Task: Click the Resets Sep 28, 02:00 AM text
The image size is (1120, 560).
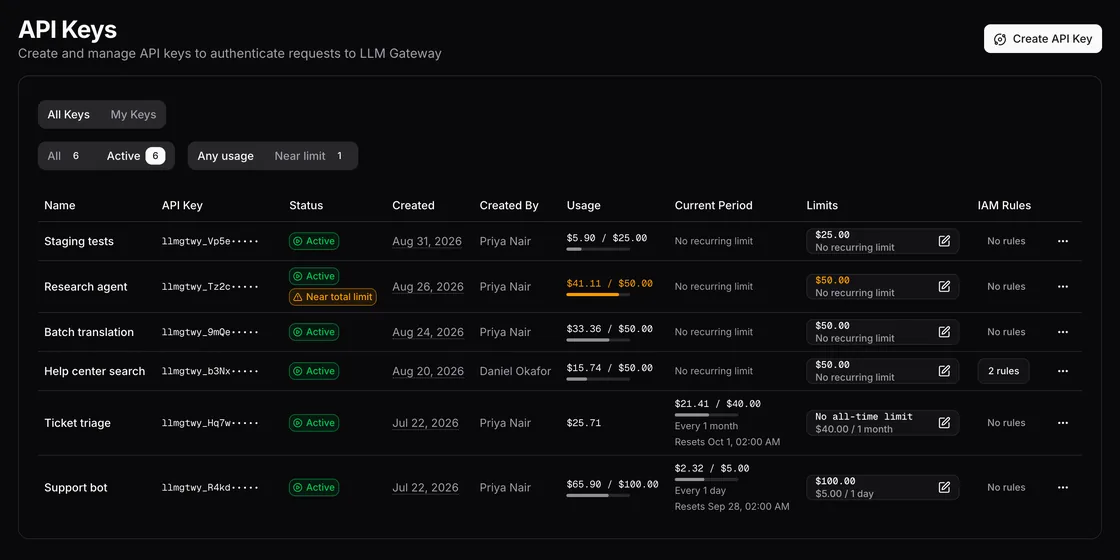Action: coord(732,506)
